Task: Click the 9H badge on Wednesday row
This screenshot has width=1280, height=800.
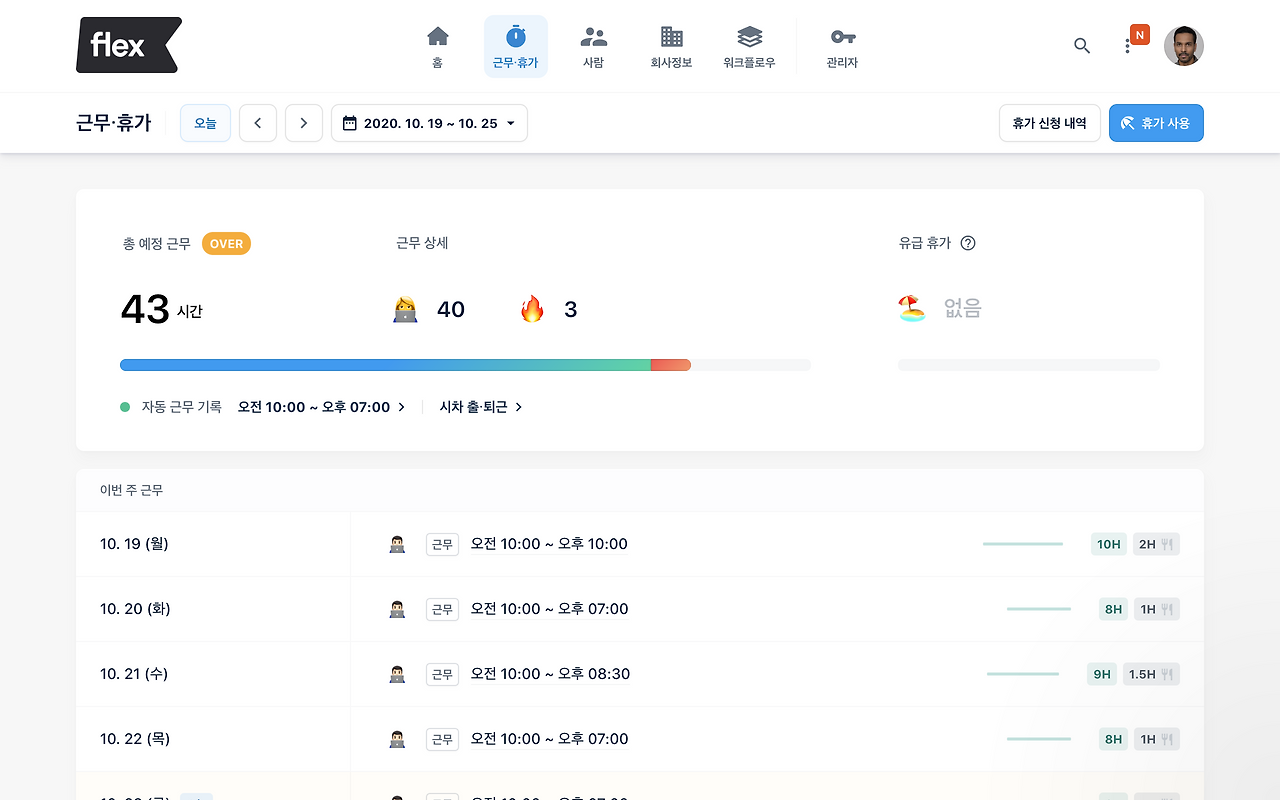Action: 1102,674
